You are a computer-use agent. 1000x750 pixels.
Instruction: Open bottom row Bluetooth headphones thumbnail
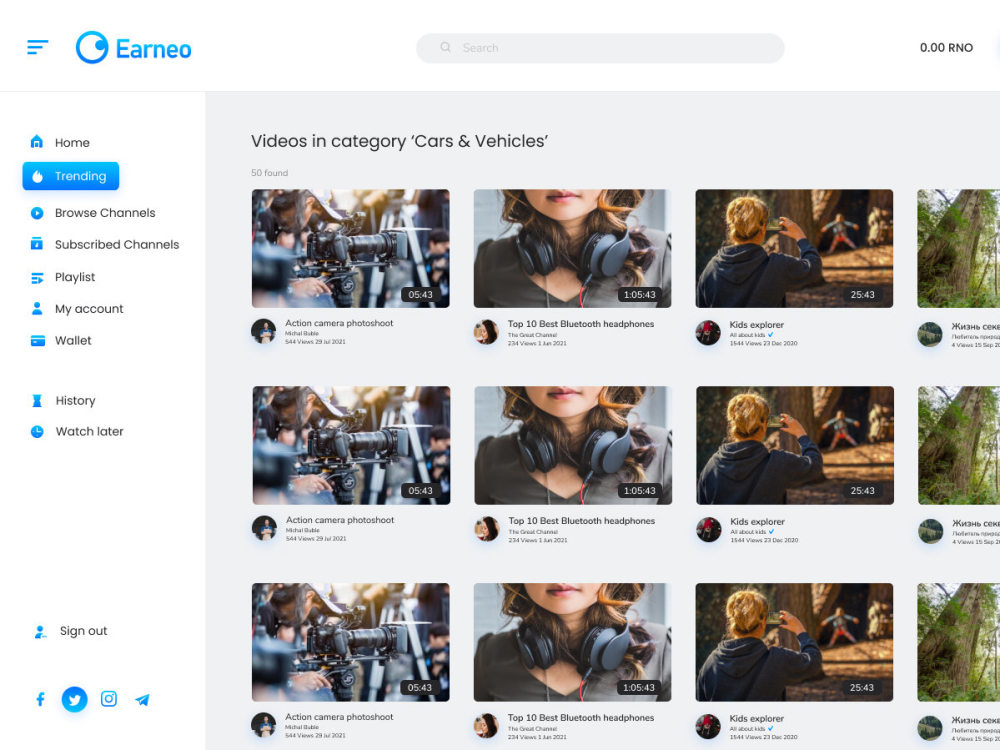(572, 642)
